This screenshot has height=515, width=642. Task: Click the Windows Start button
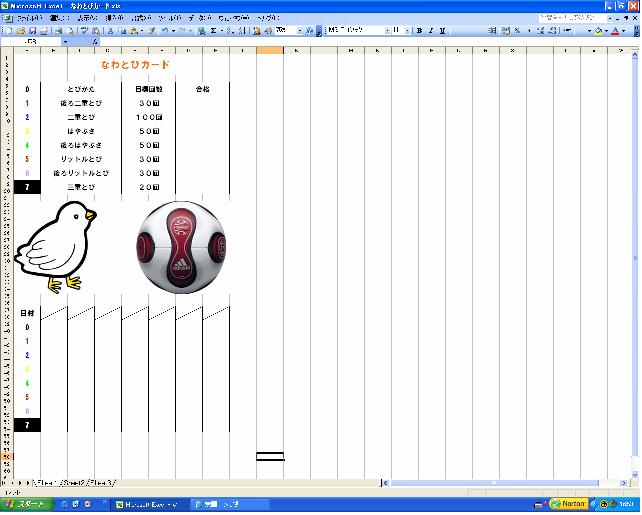tap(26, 506)
